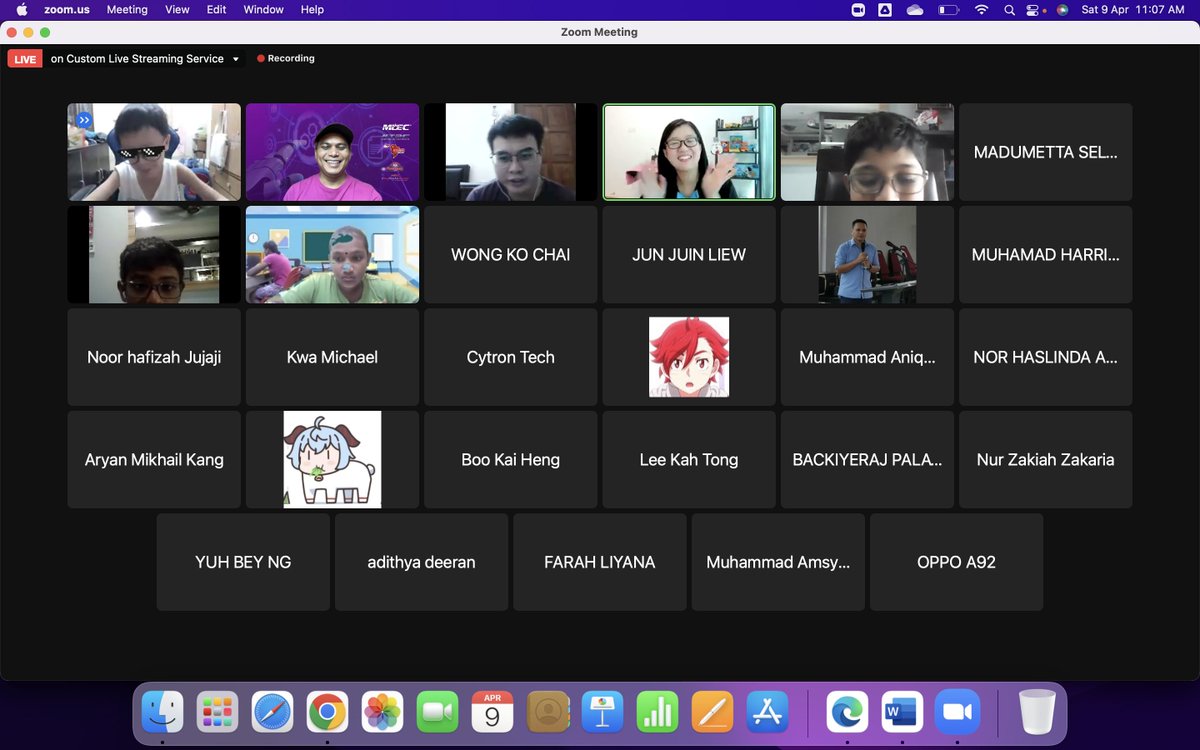Select Lee Kah Tong participant tile

[689, 460]
